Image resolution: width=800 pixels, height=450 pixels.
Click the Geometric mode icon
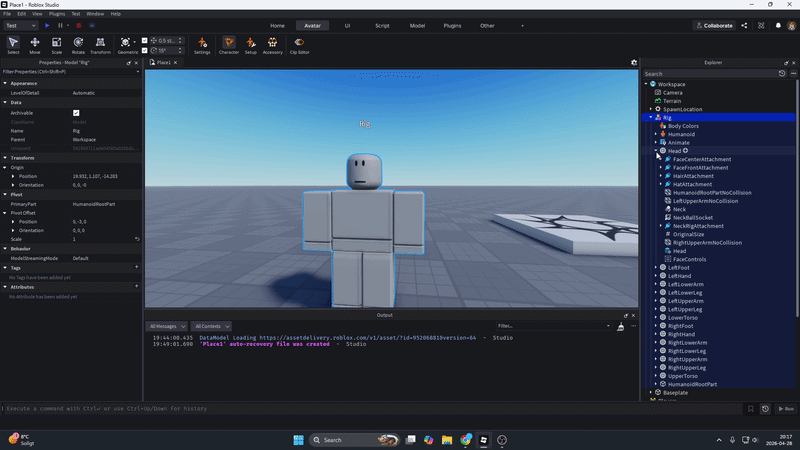pyautogui.click(x=125, y=42)
